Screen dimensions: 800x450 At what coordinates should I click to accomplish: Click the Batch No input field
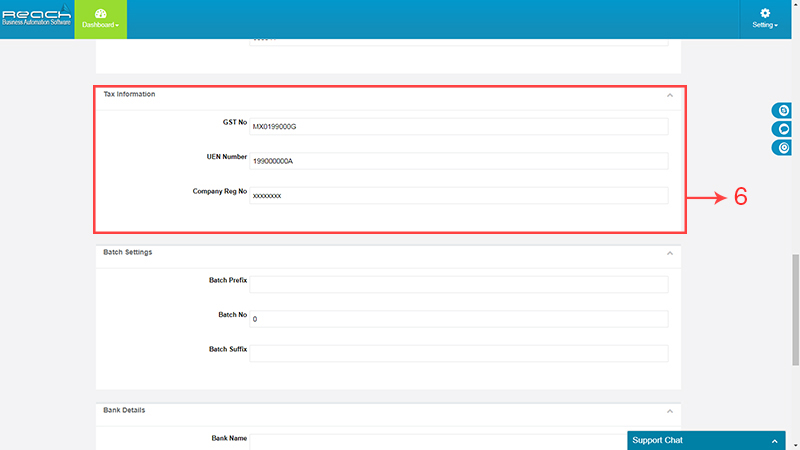point(459,319)
